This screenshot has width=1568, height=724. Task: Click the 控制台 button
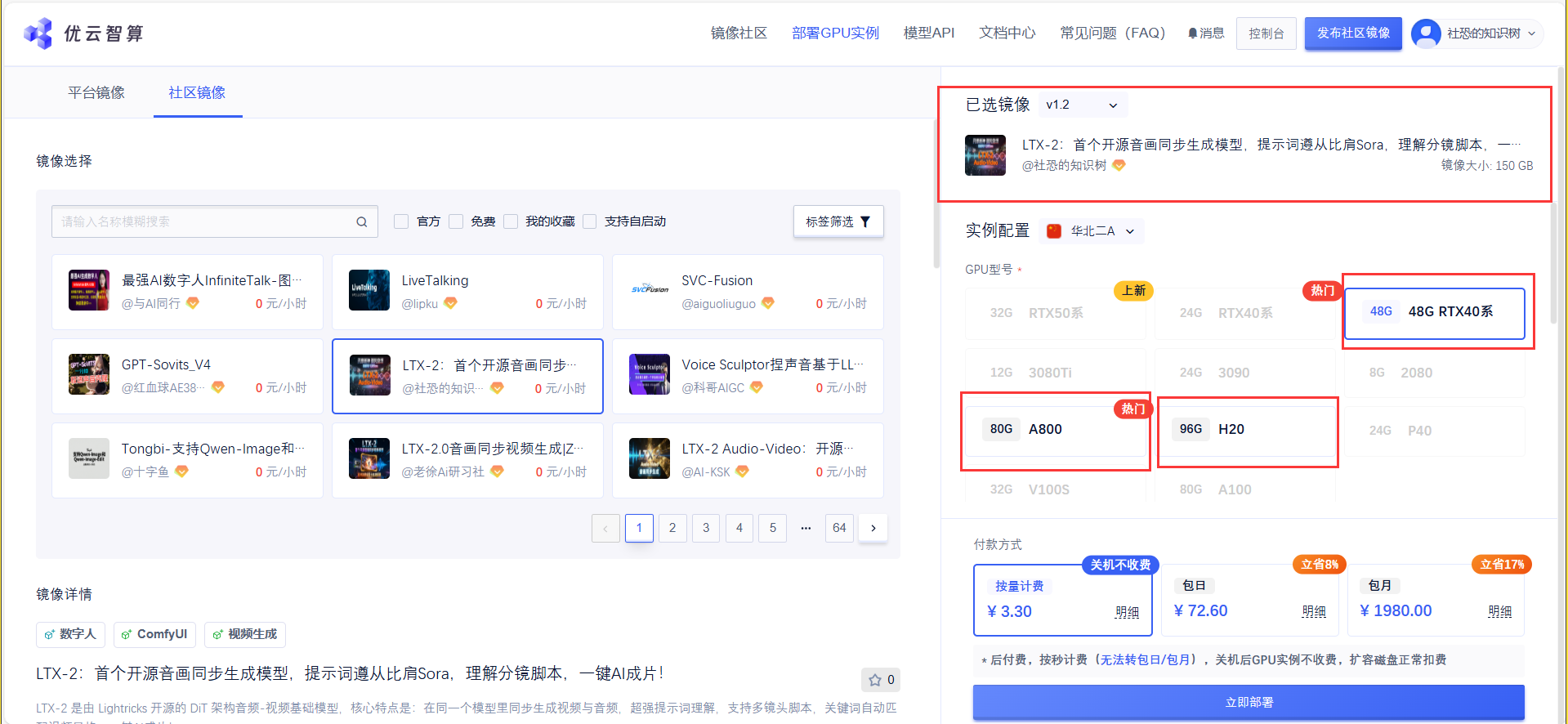click(x=1266, y=34)
